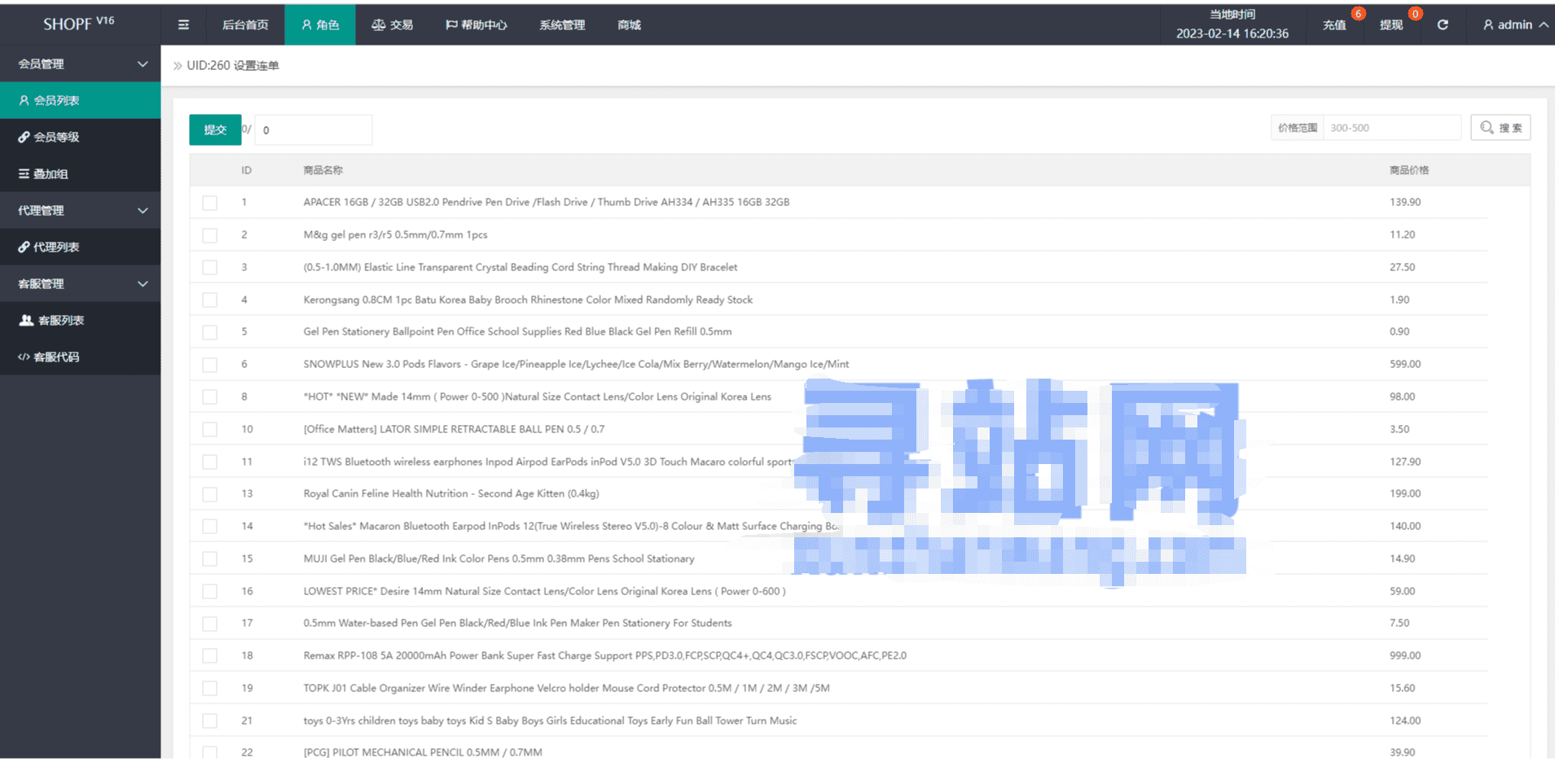Click the 价格范围 price range input field
Screen dimensions: 1555x784
[1391, 128]
